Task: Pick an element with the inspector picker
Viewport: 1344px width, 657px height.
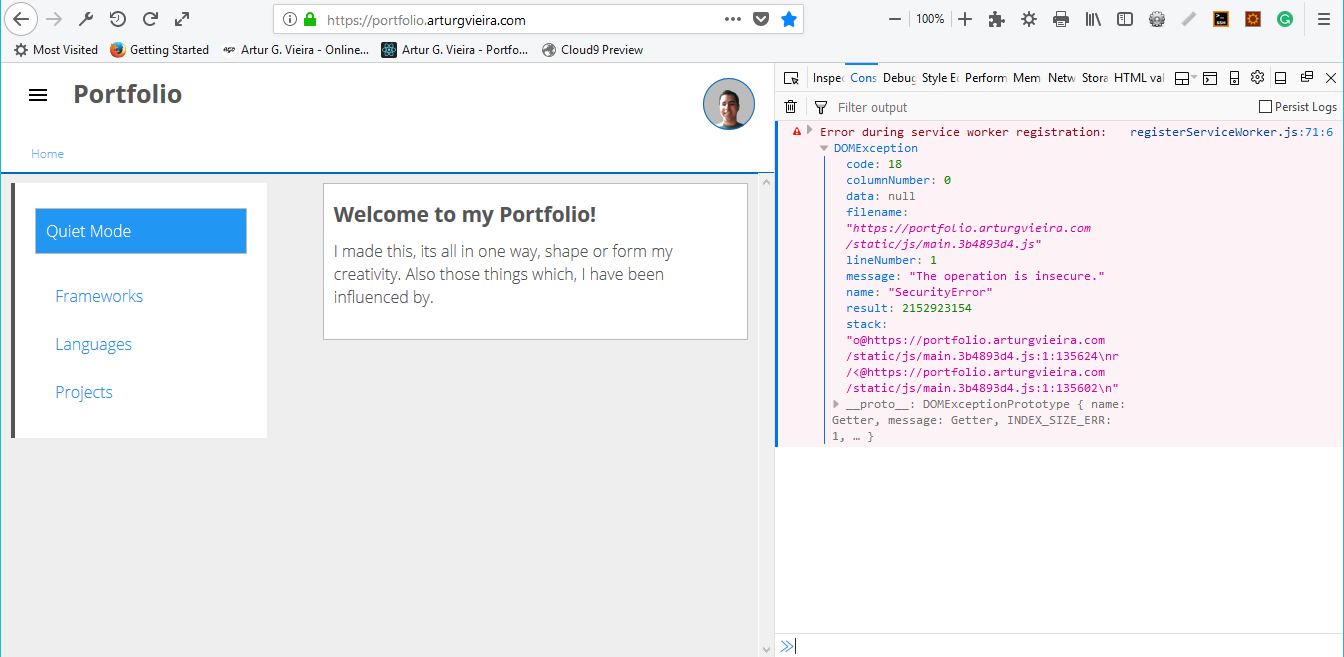Action: (792, 78)
